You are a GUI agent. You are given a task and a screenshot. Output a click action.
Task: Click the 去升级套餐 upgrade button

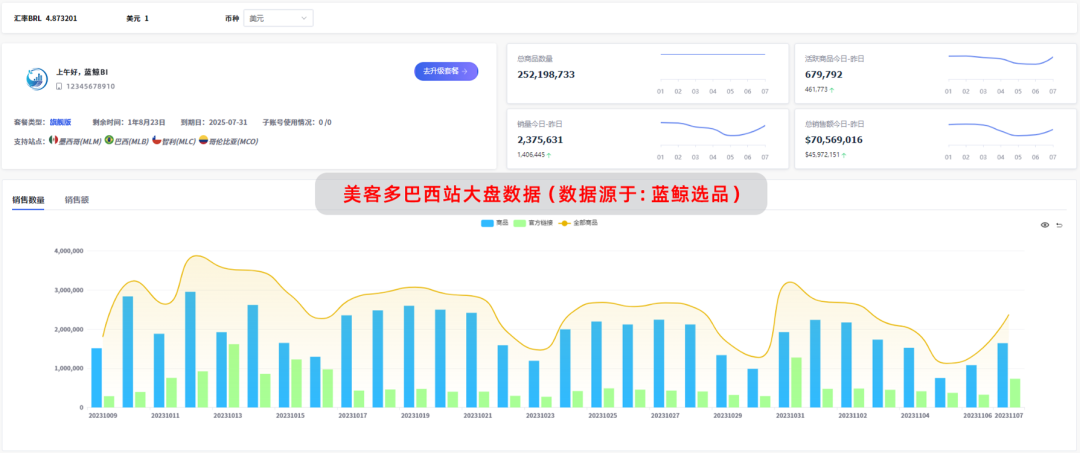click(446, 71)
